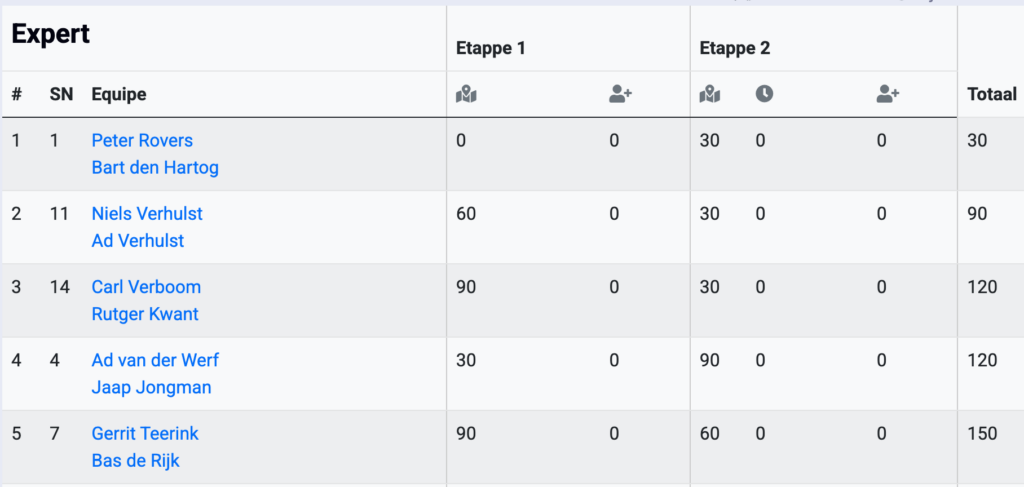Click the Etappe 2 person-plus icon

coord(888,94)
